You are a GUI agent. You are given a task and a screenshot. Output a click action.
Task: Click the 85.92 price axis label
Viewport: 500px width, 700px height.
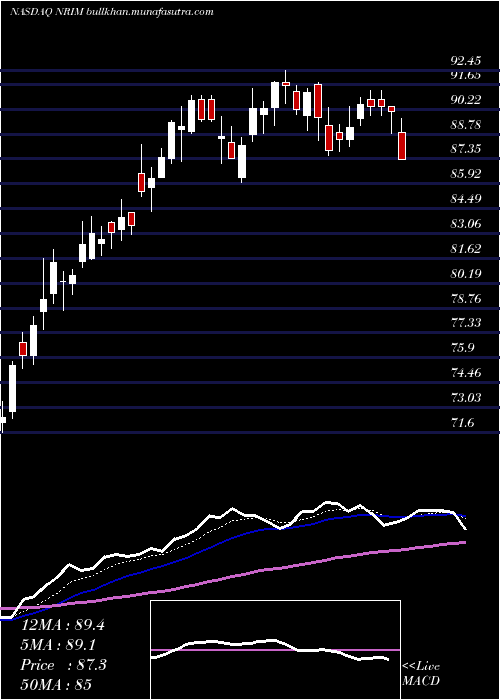pos(466,174)
